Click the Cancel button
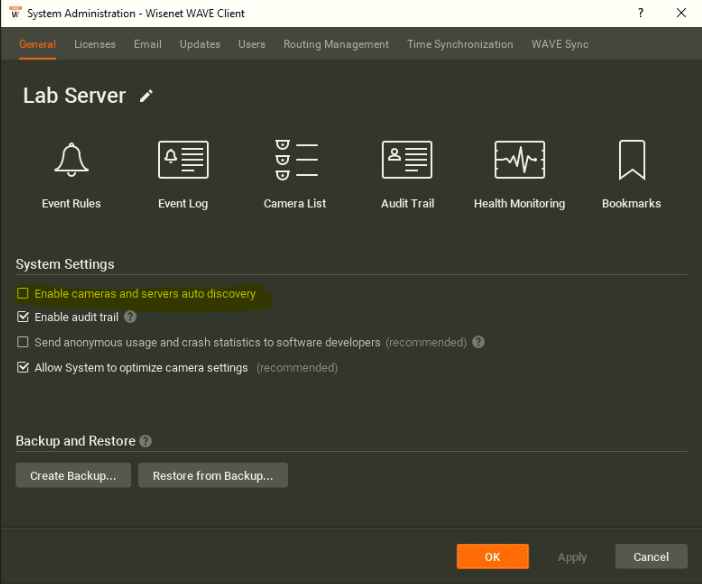Screen dimensions: 702x584 [651, 557]
